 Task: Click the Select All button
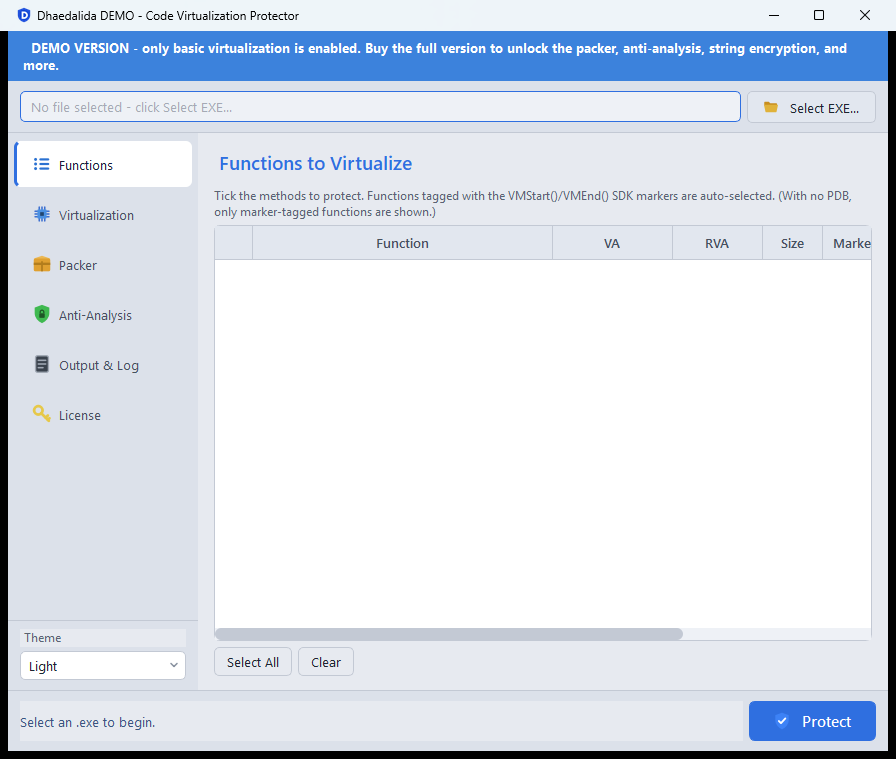[253, 662]
